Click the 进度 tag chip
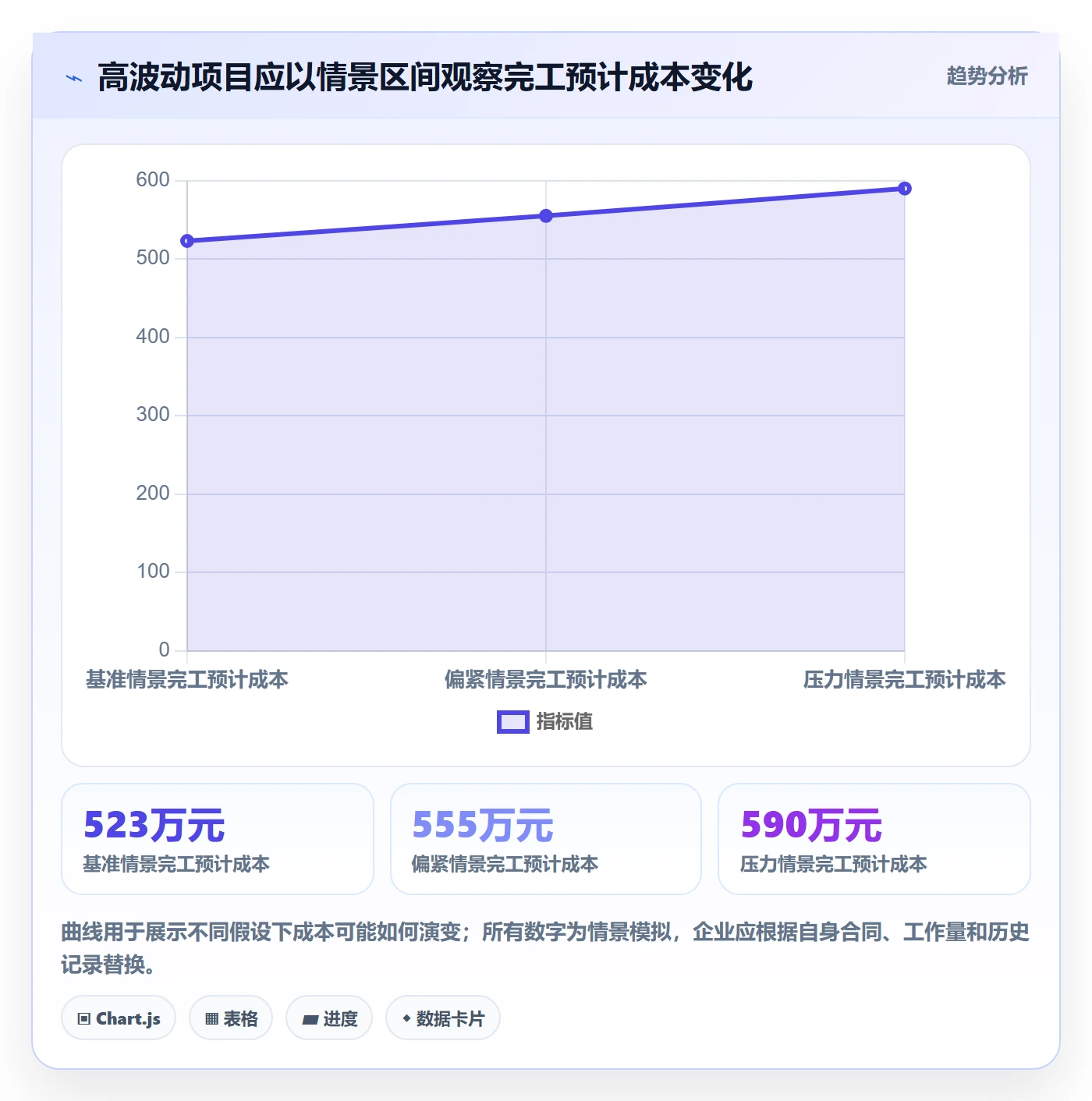1092x1101 pixels. [329, 1018]
